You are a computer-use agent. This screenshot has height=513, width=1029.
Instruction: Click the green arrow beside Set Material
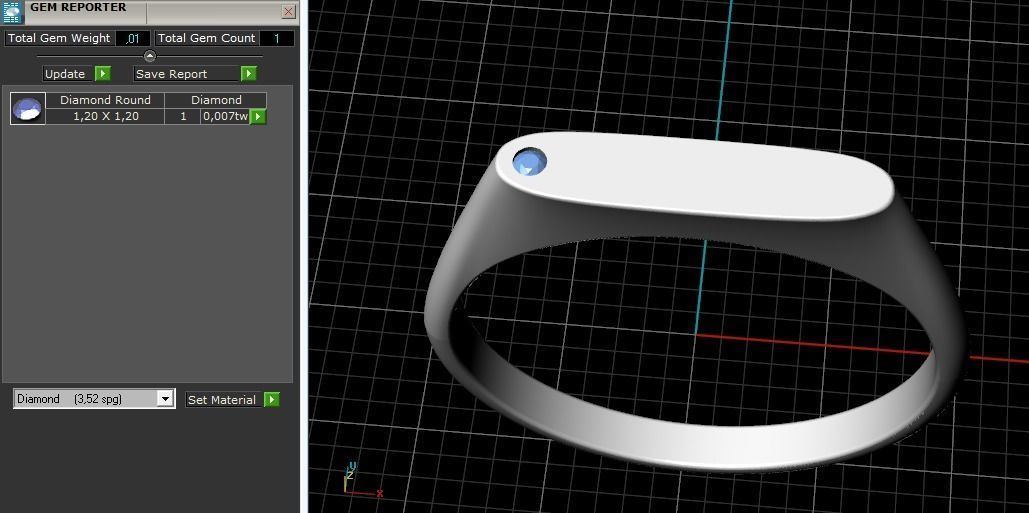point(272,400)
